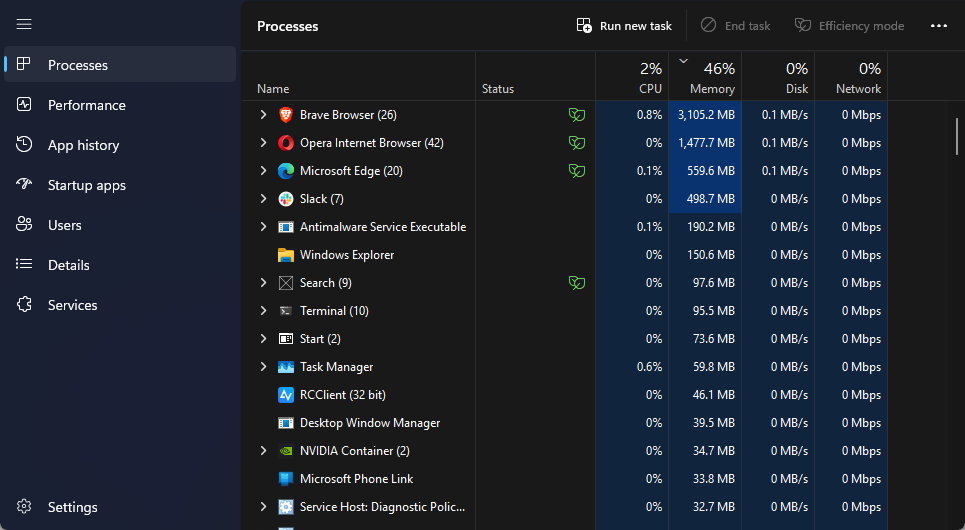This screenshot has height=530, width=965.
Task: Click the RCClient process icon
Action: 286,395
